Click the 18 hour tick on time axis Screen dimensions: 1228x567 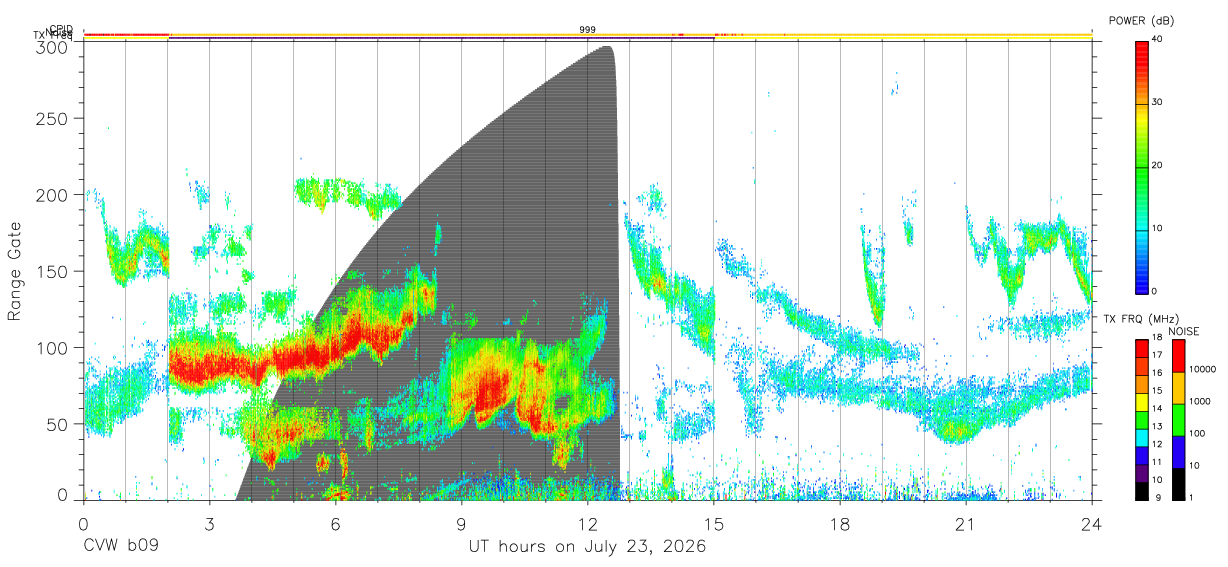[840, 524]
